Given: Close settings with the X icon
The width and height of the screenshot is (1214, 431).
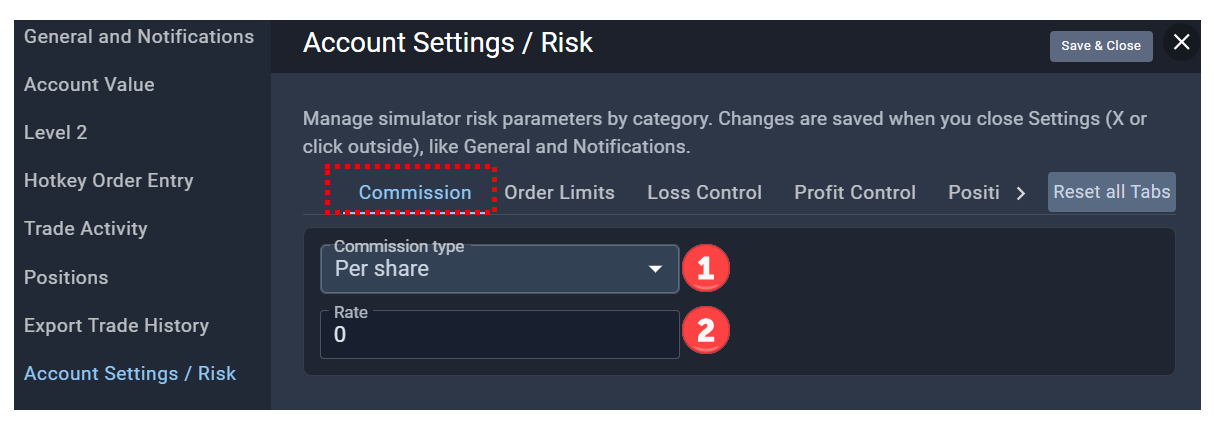Looking at the screenshot, I should (x=1181, y=42).
